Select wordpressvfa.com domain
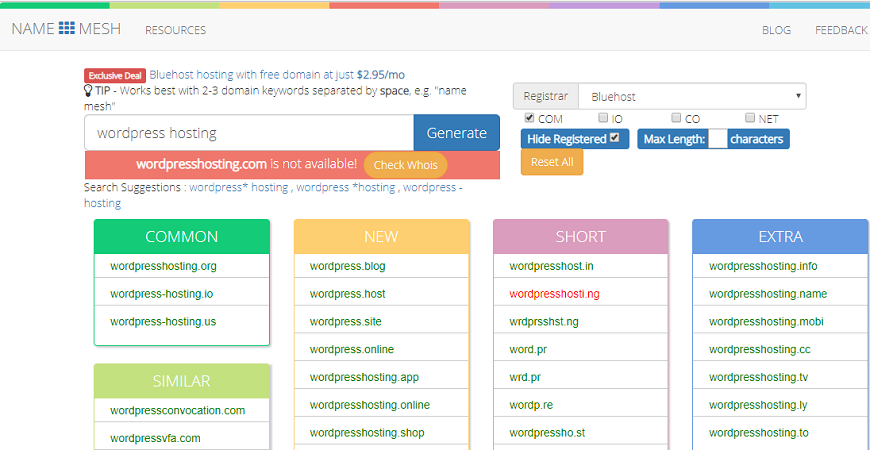The width and height of the screenshot is (870, 450). (155, 438)
